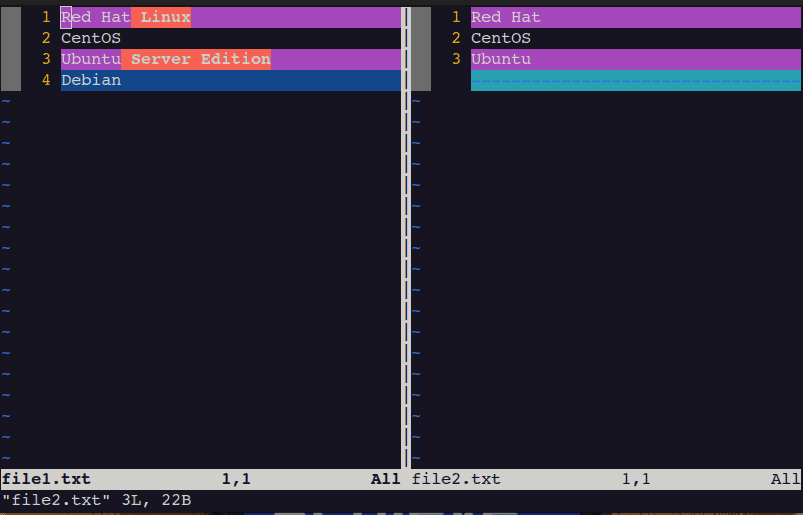Viewport: 803px width, 515px height.
Task: Click line number 1 in file1.txt pane
Action: 46,17
